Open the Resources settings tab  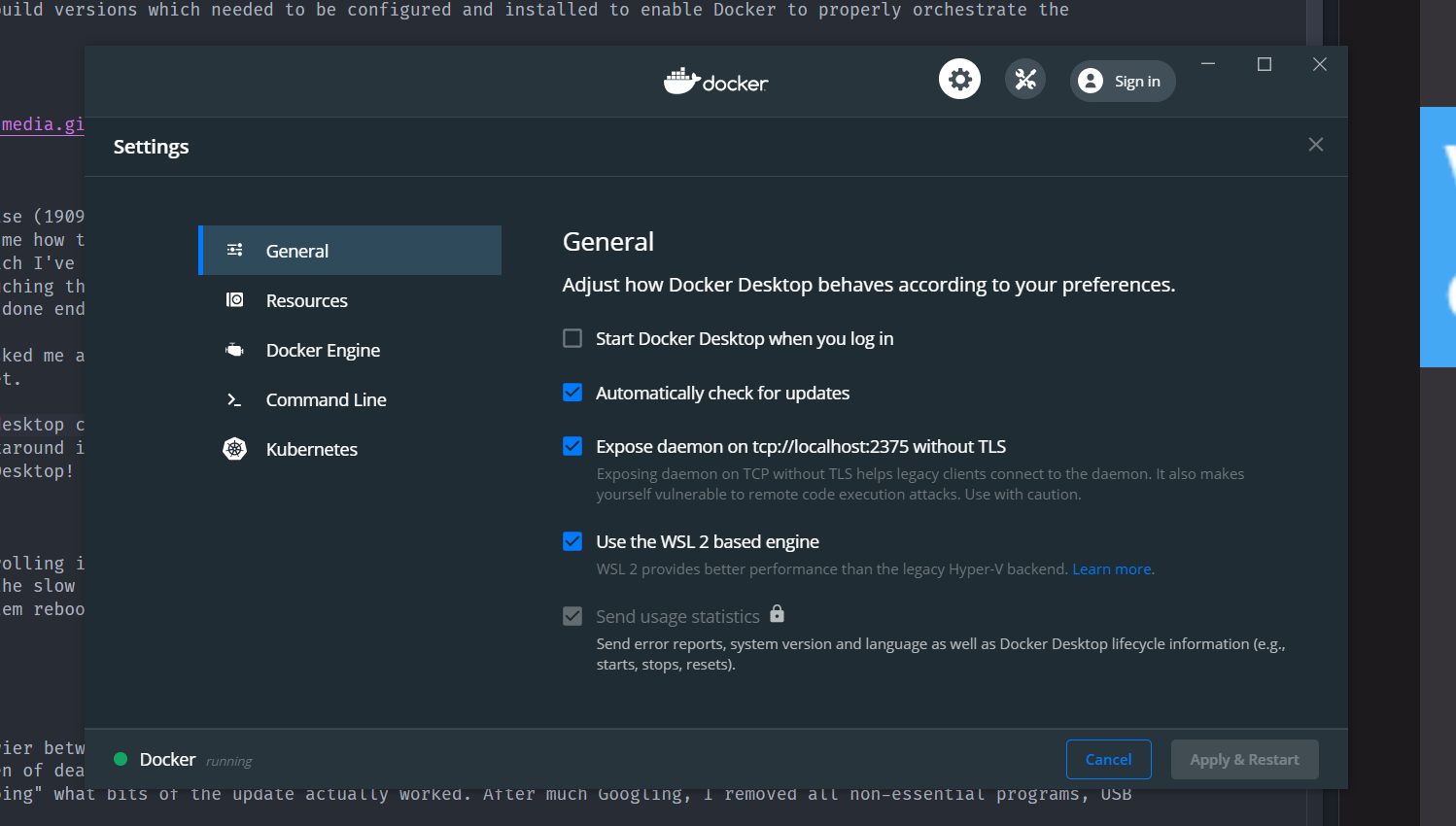350,300
